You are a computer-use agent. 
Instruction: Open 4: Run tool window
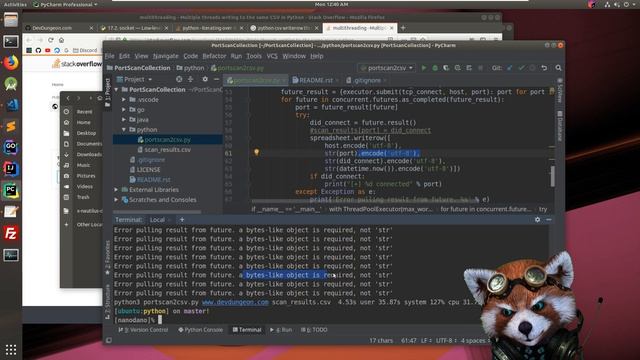click(281, 330)
